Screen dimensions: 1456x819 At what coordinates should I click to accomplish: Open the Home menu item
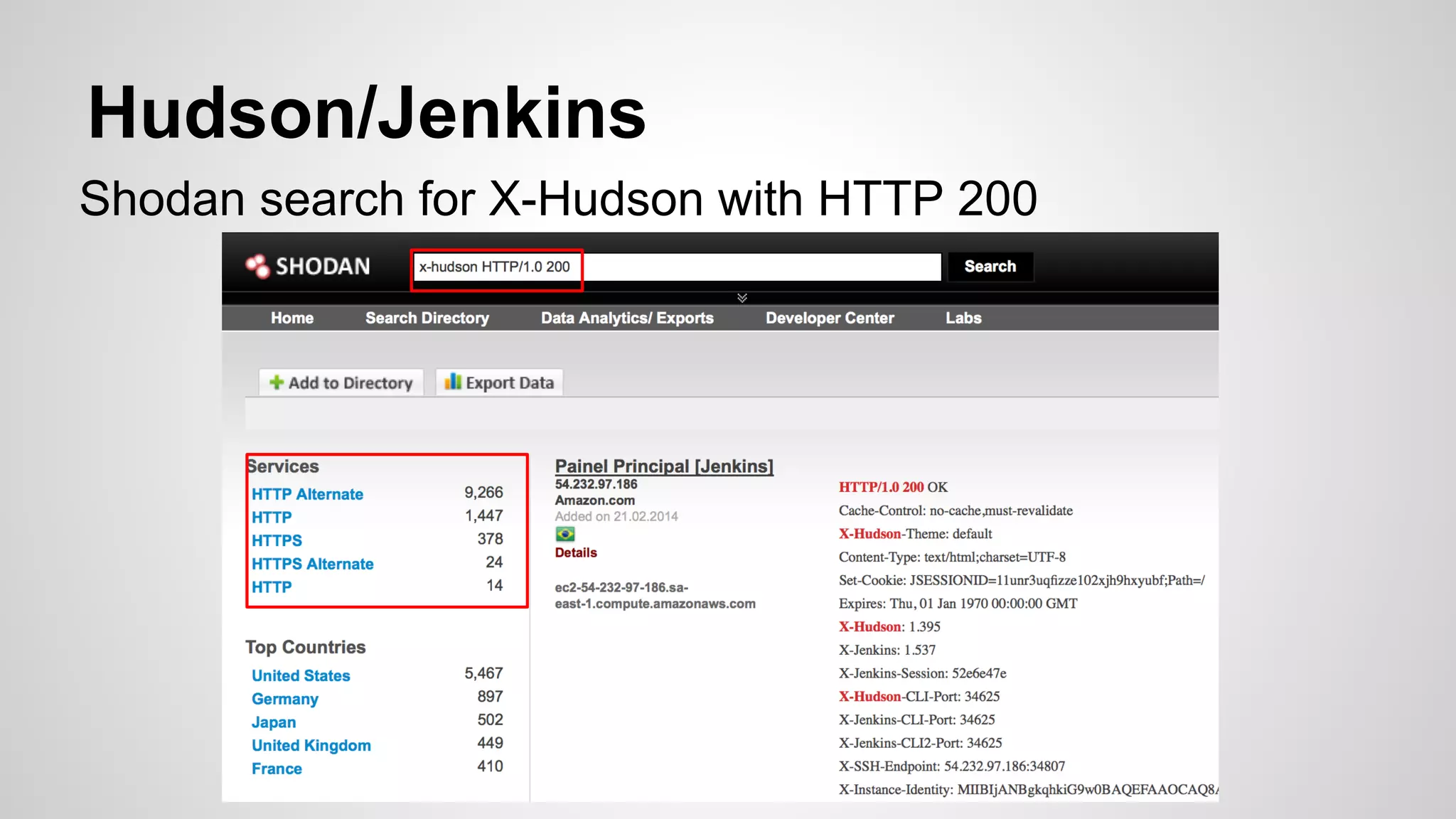tap(292, 318)
